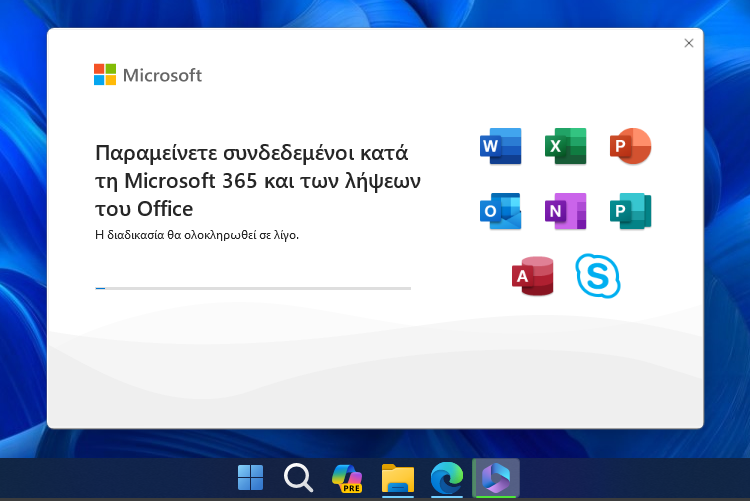
Task: Click the Outlook app icon
Action: (500, 211)
